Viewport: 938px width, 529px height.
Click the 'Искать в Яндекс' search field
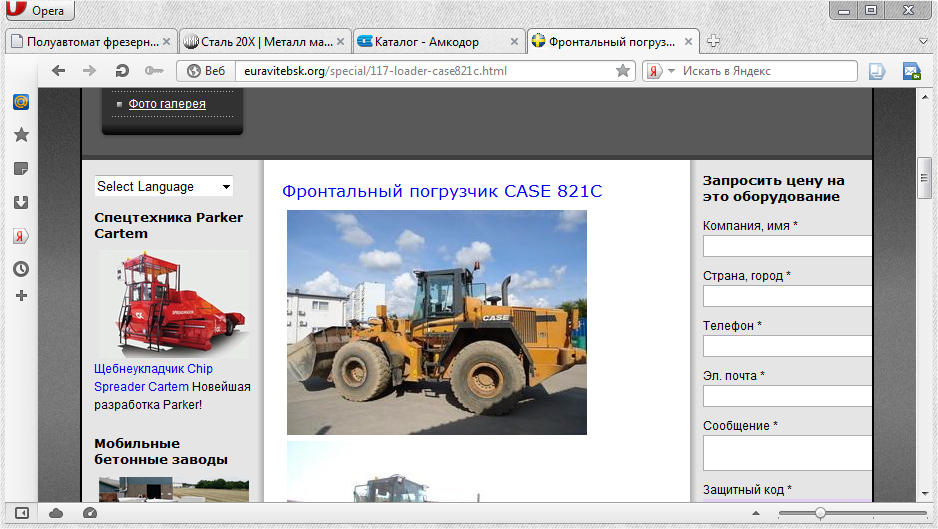(x=768, y=71)
